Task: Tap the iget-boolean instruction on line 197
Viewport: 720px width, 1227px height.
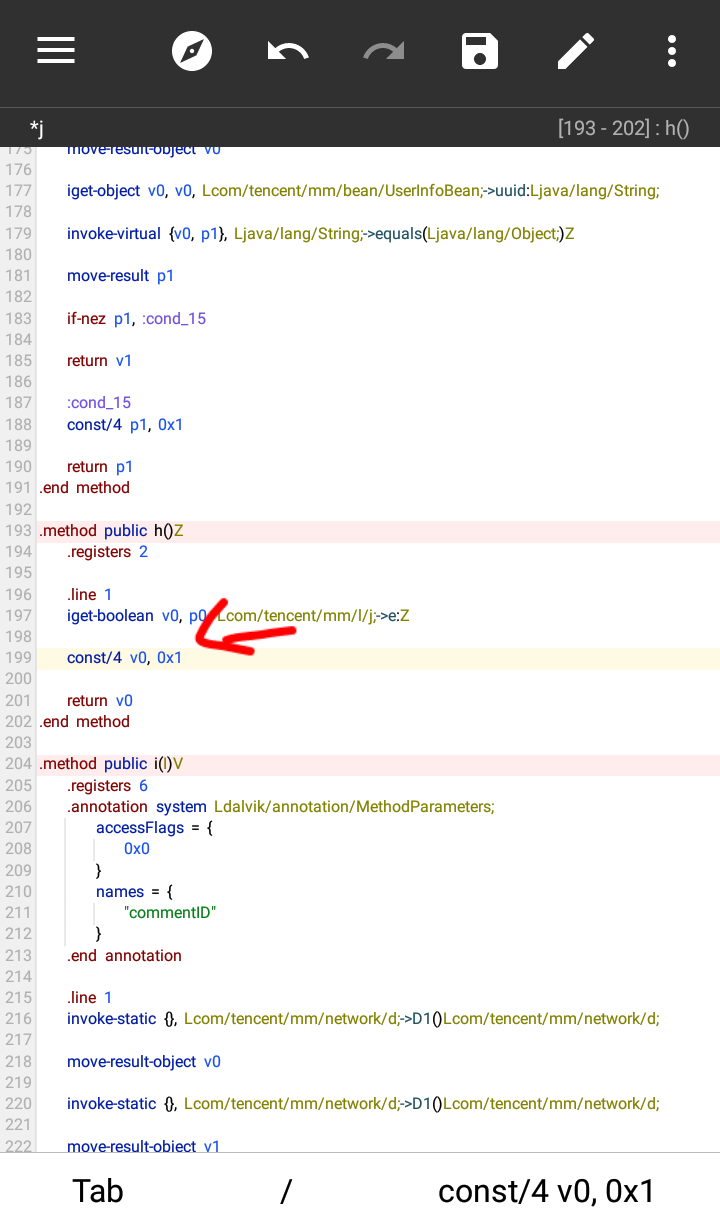Action: point(110,616)
